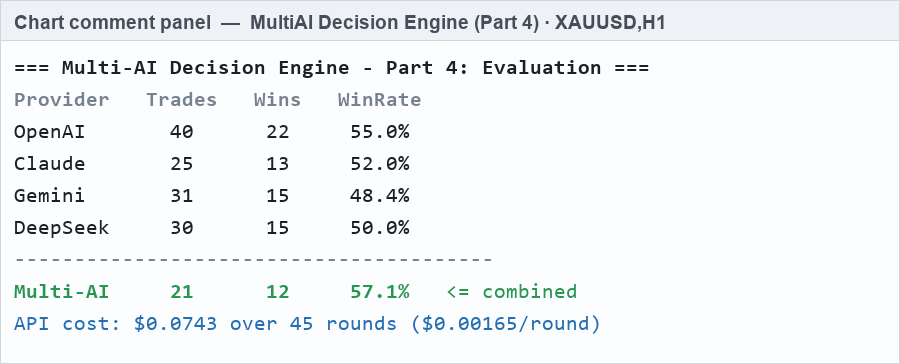Click the Wins column header
Image resolution: width=900 pixels, height=364 pixels.
(x=277, y=100)
